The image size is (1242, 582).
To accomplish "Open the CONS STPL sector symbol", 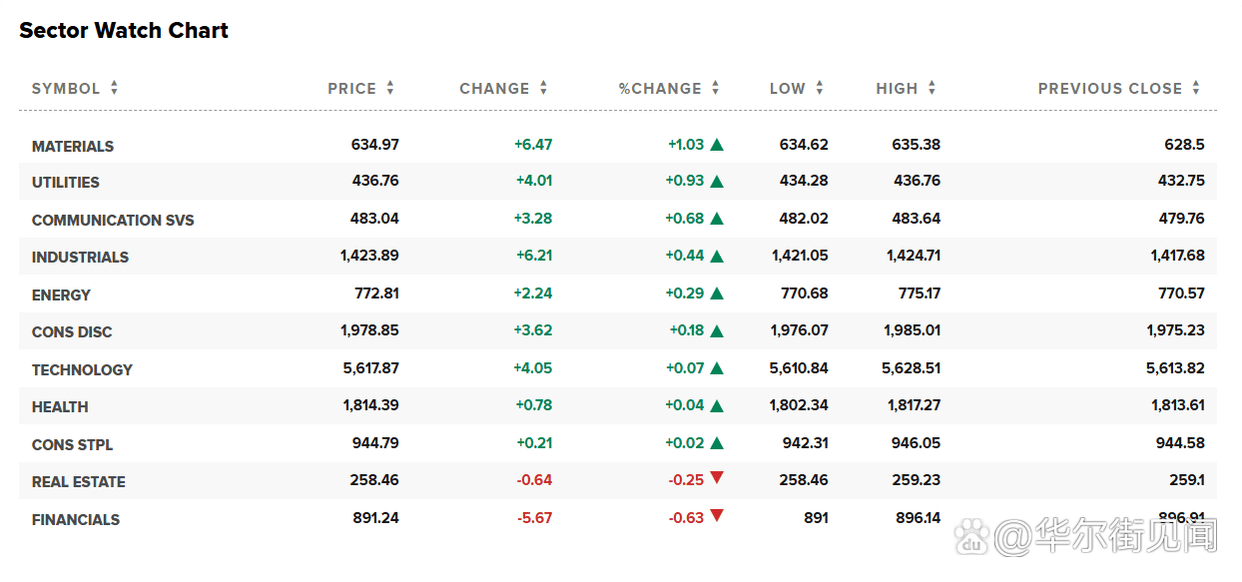I will point(72,444).
